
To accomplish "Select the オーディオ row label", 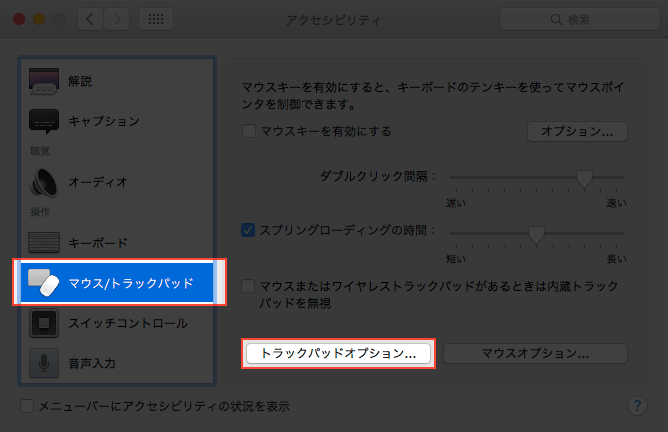I will (x=98, y=182).
